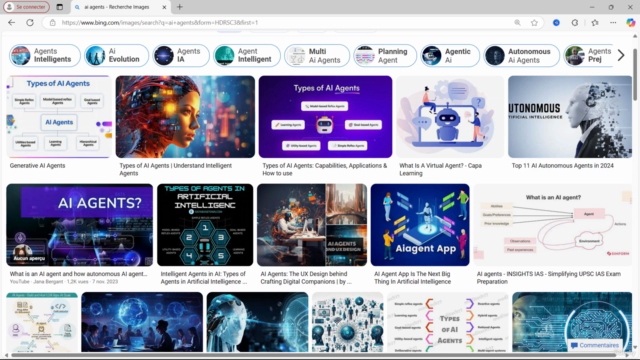
Task: Click 'What Is A Virtual Agent? - Capa Learning' link
Action: click(x=440, y=169)
